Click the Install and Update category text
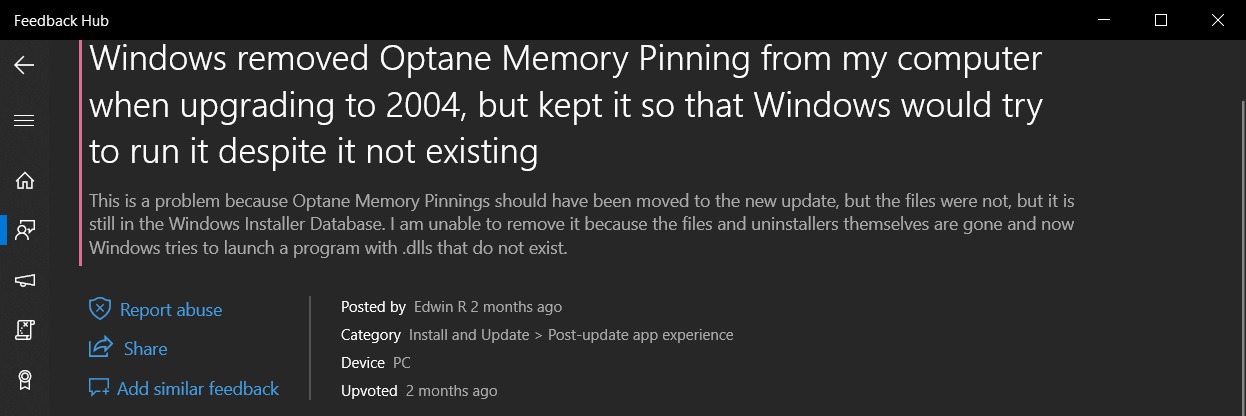Image resolution: width=1246 pixels, height=416 pixels. coord(469,335)
